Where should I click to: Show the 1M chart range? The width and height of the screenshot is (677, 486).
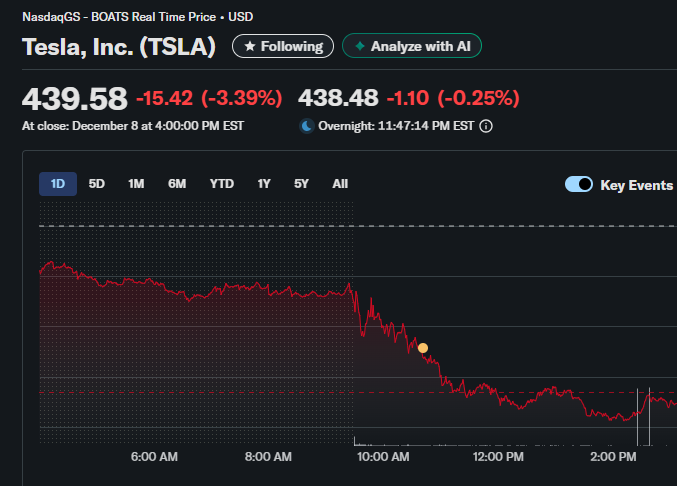pyautogui.click(x=136, y=184)
